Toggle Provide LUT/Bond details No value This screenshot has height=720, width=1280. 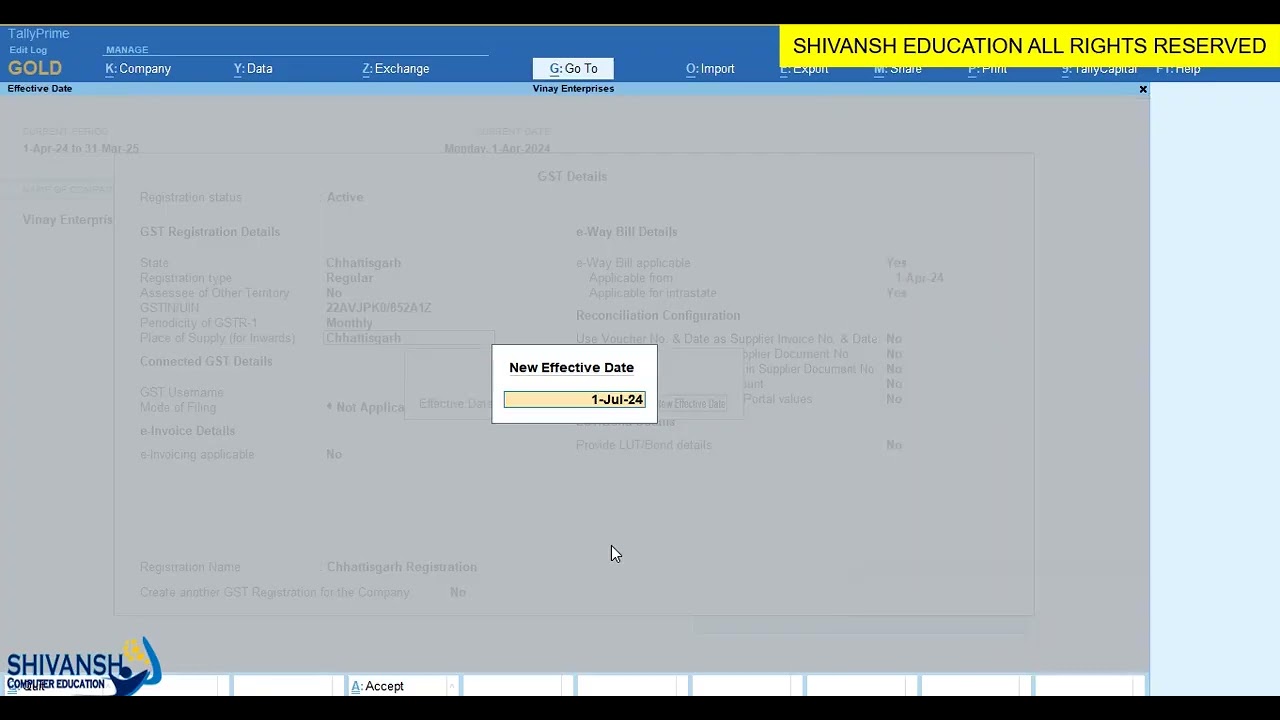pyautogui.click(x=894, y=445)
